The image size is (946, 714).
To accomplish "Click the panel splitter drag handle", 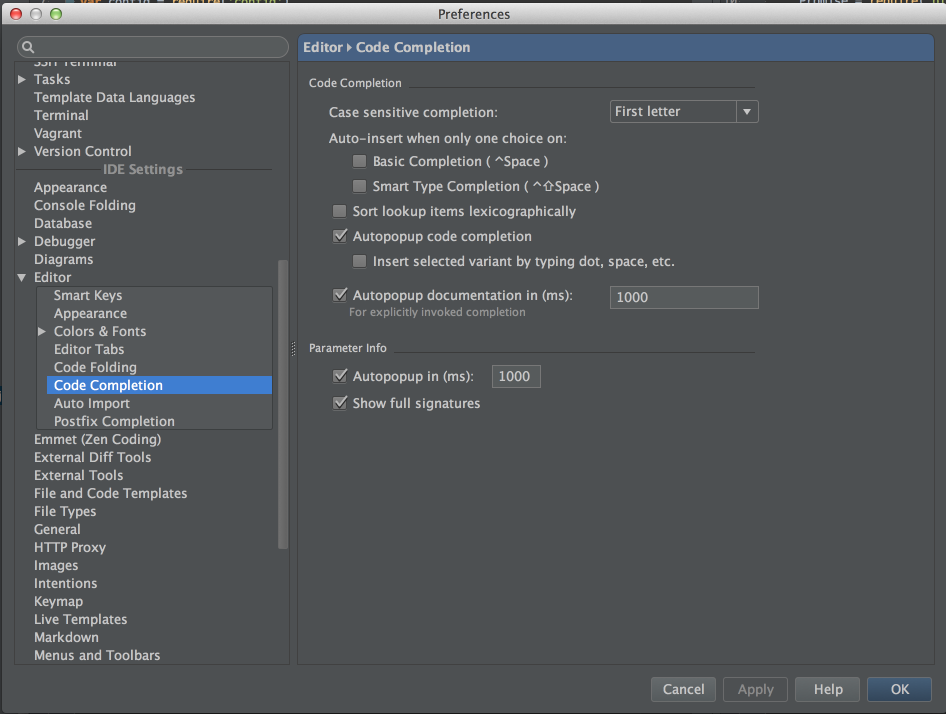I will click(293, 348).
